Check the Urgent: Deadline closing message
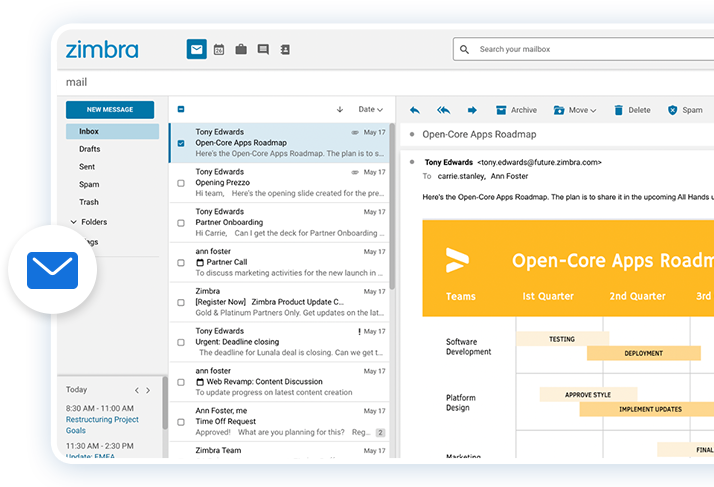714x487 pixels. [x=181, y=342]
